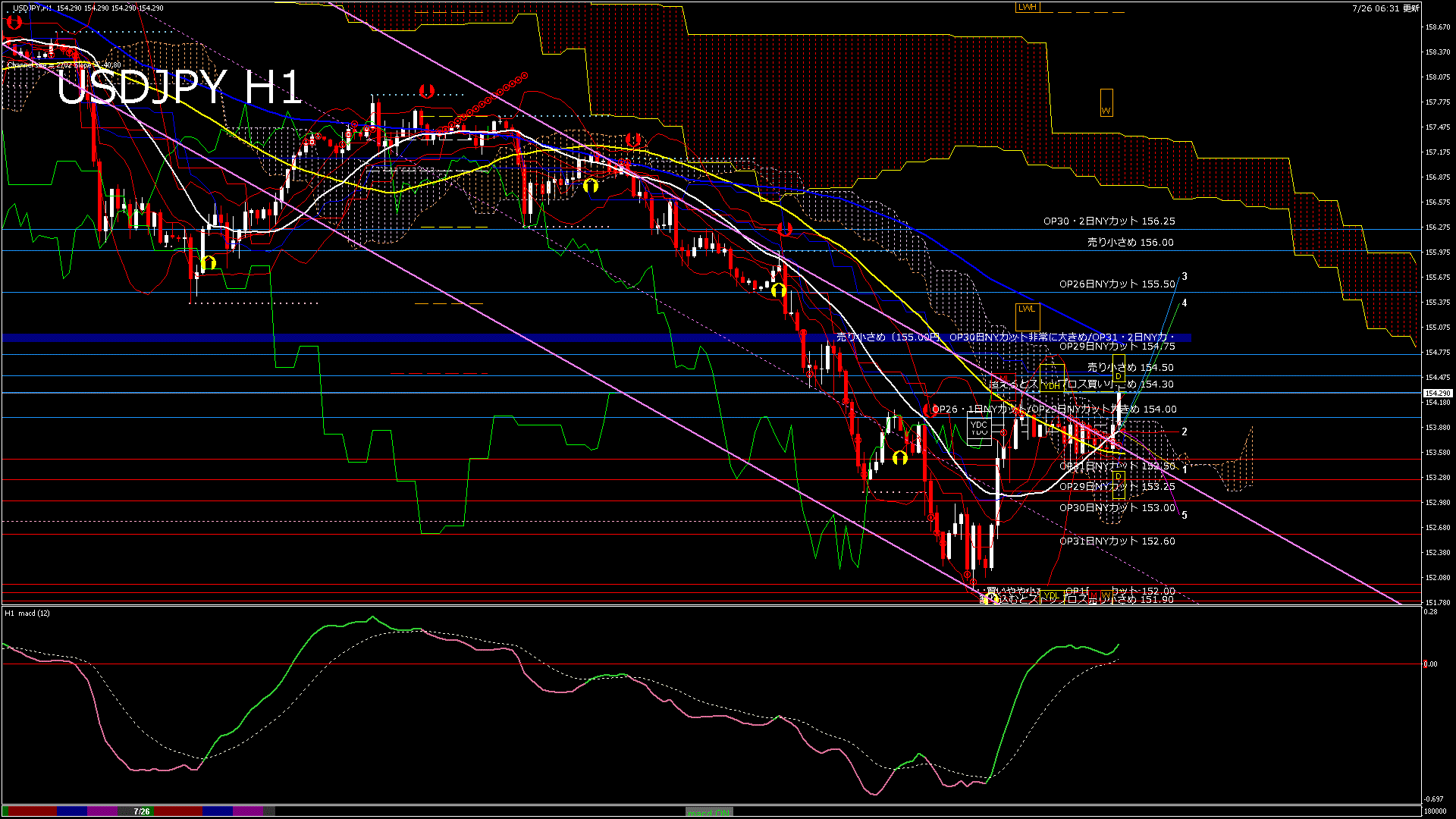Click the YDH yesterday-high box
The height and width of the screenshot is (819, 1456).
1051,377
